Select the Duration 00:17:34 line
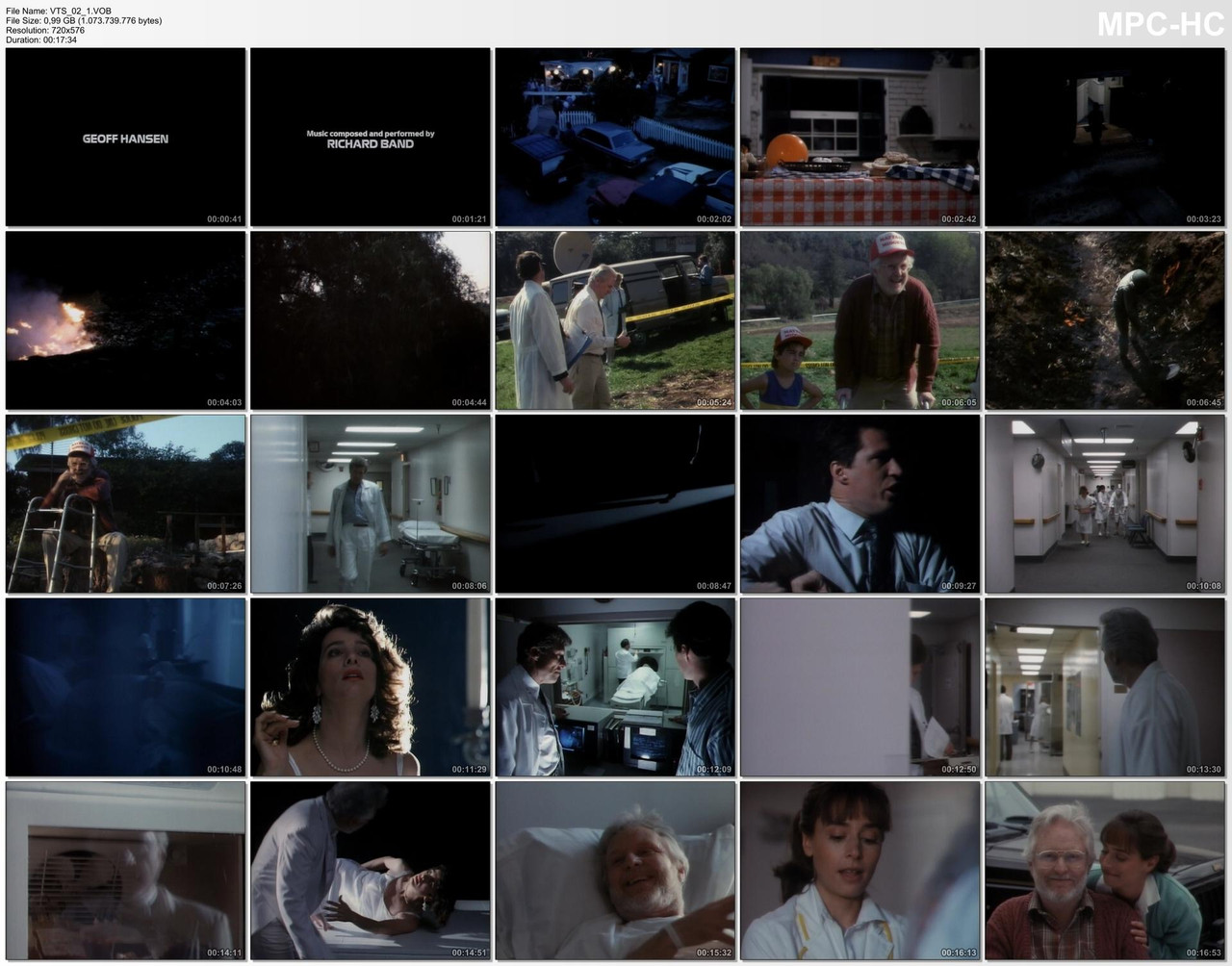 coord(41,39)
